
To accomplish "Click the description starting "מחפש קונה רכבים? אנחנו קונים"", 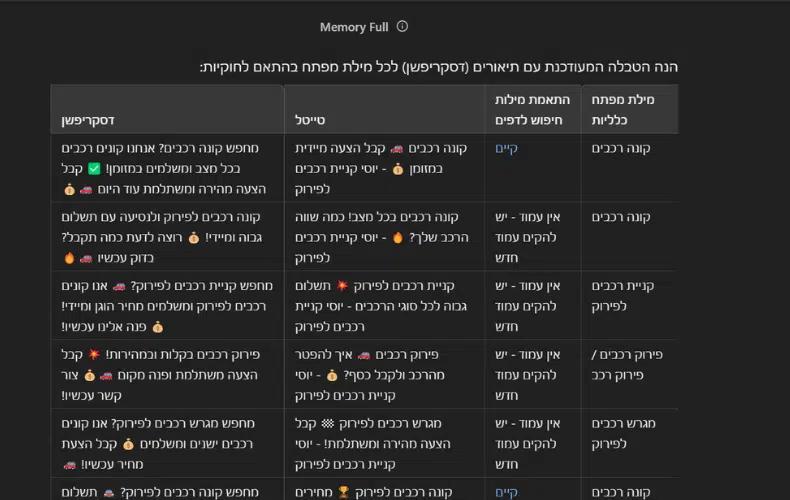I will (x=160, y=168).
